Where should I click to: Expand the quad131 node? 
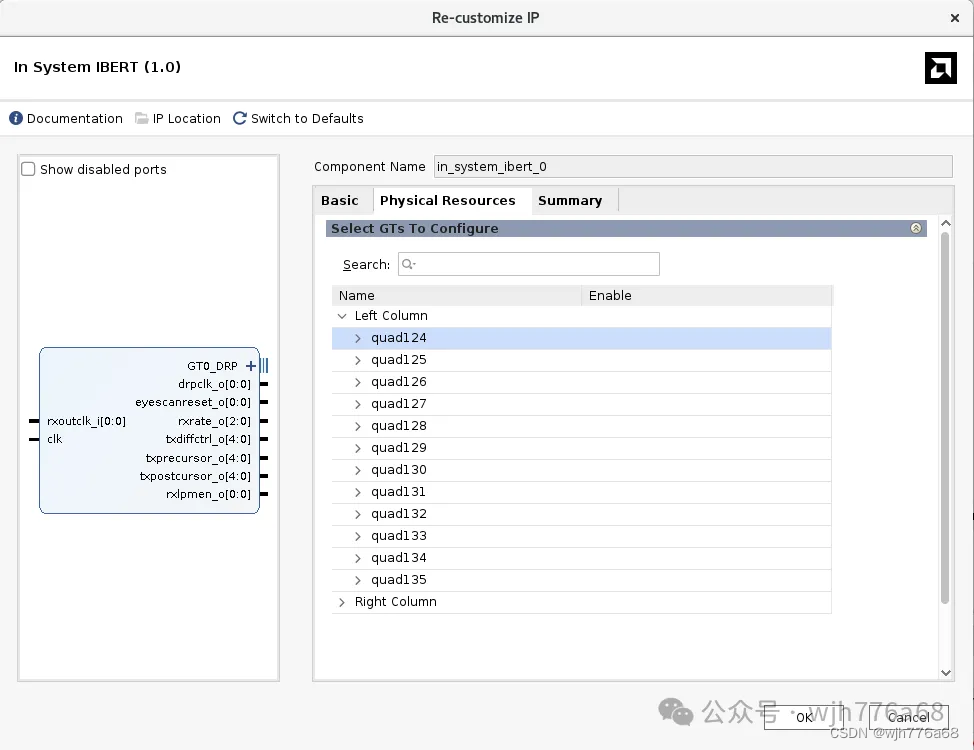coord(358,492)
